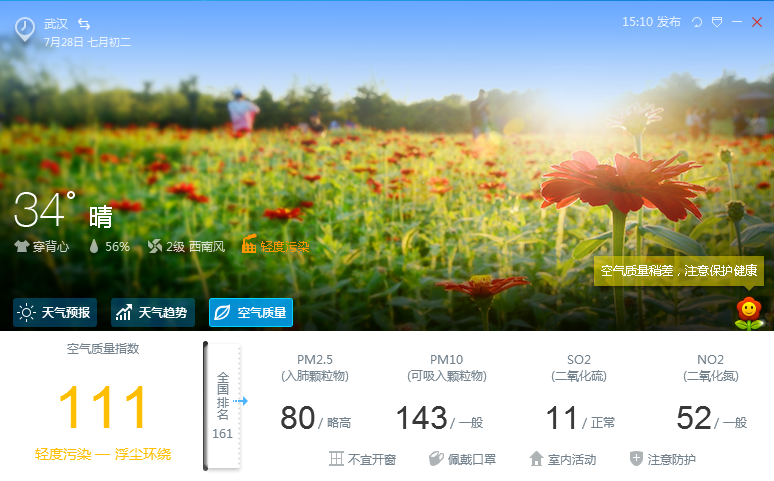Minimize the weather window
The image size is (774, 481).
point(737,22)
